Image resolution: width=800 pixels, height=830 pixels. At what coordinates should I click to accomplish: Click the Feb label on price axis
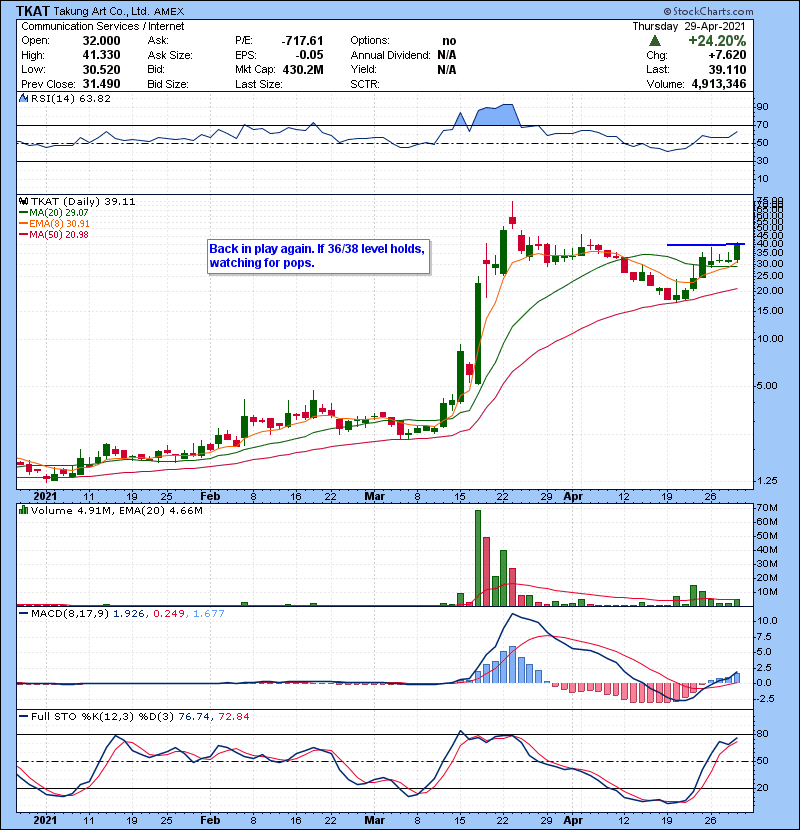point(210,496)
